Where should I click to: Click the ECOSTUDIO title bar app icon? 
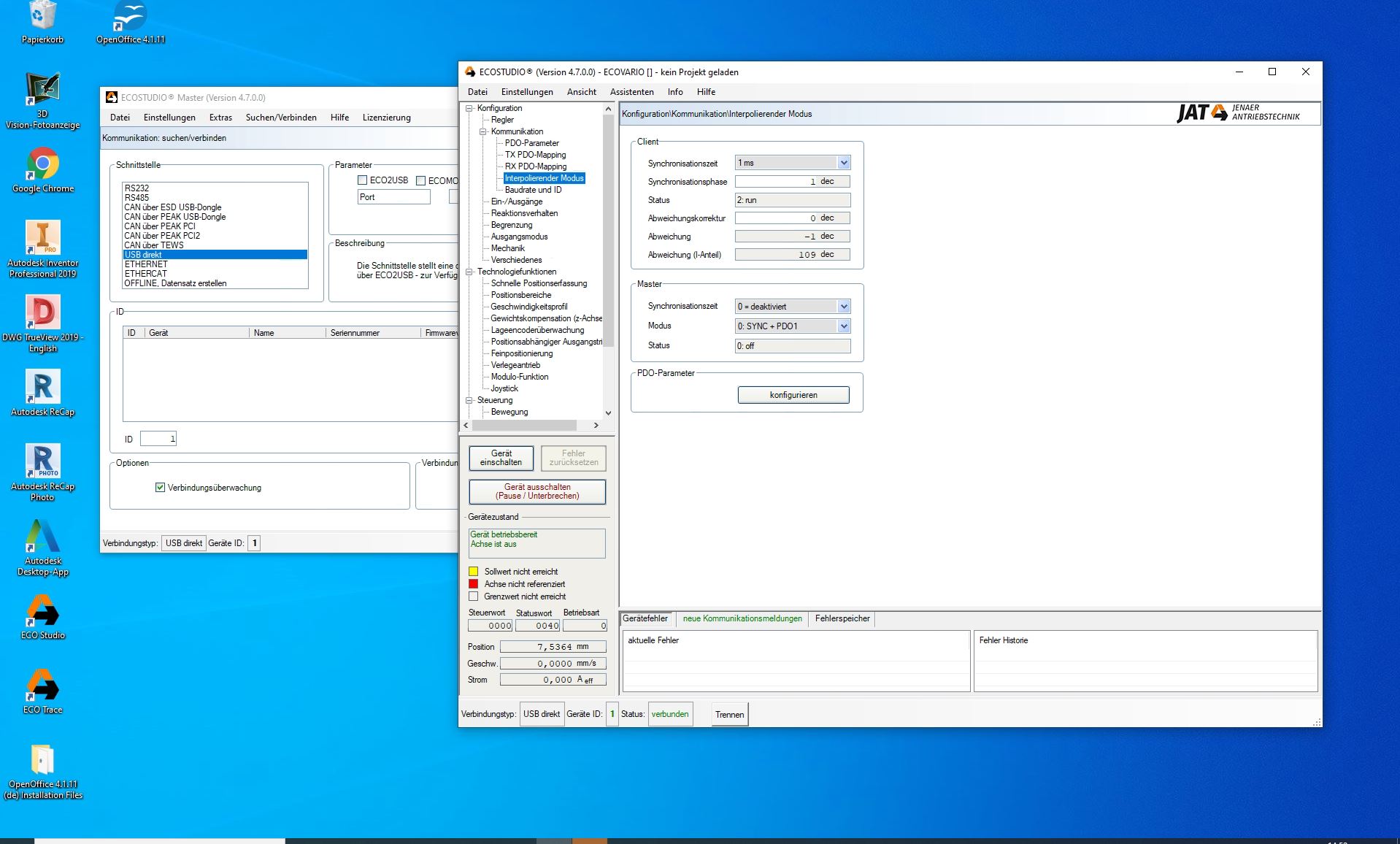[470, 72]
